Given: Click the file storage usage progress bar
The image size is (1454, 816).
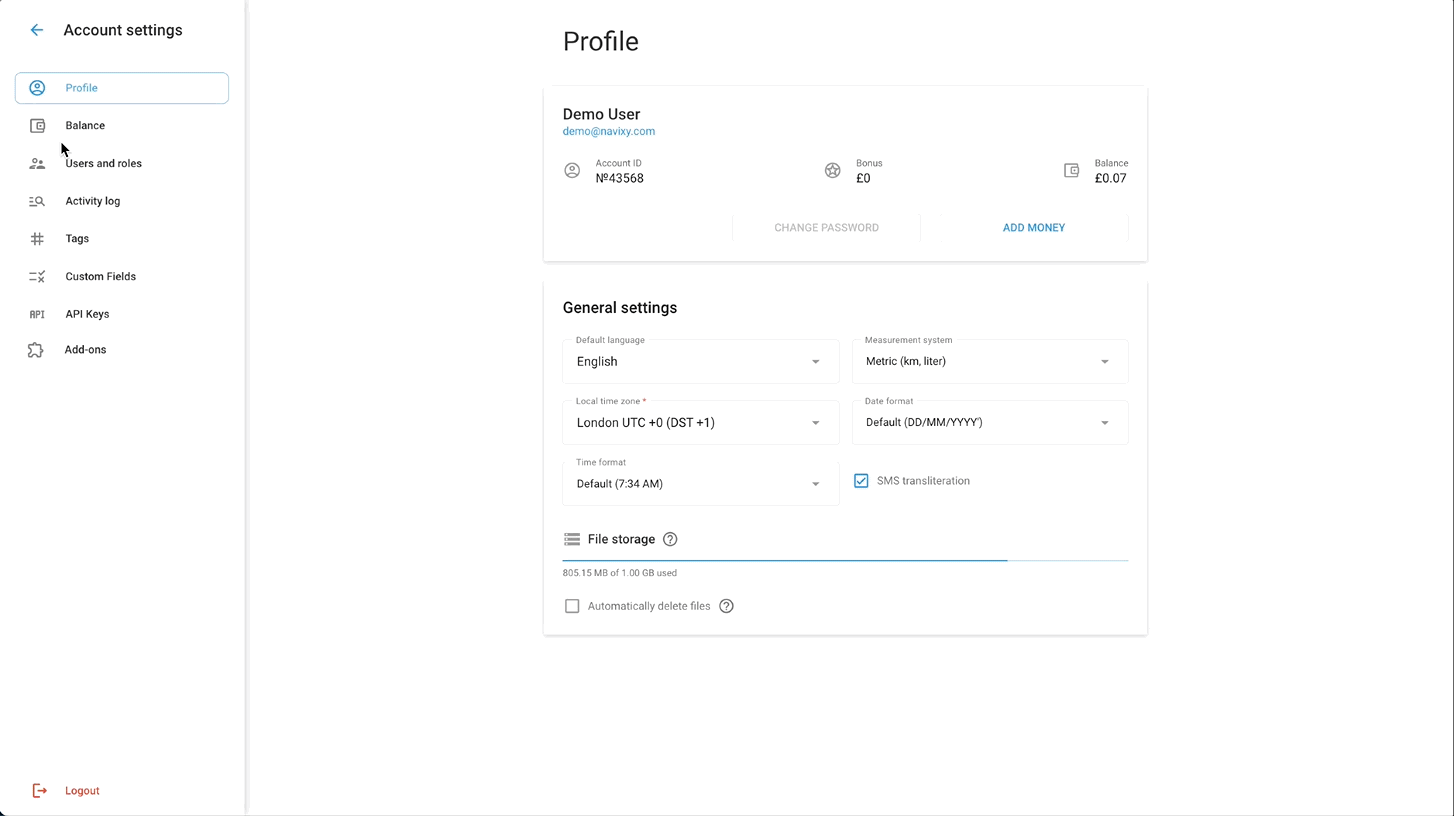Looking at the screenshot, I should click(x=845, y=561).
